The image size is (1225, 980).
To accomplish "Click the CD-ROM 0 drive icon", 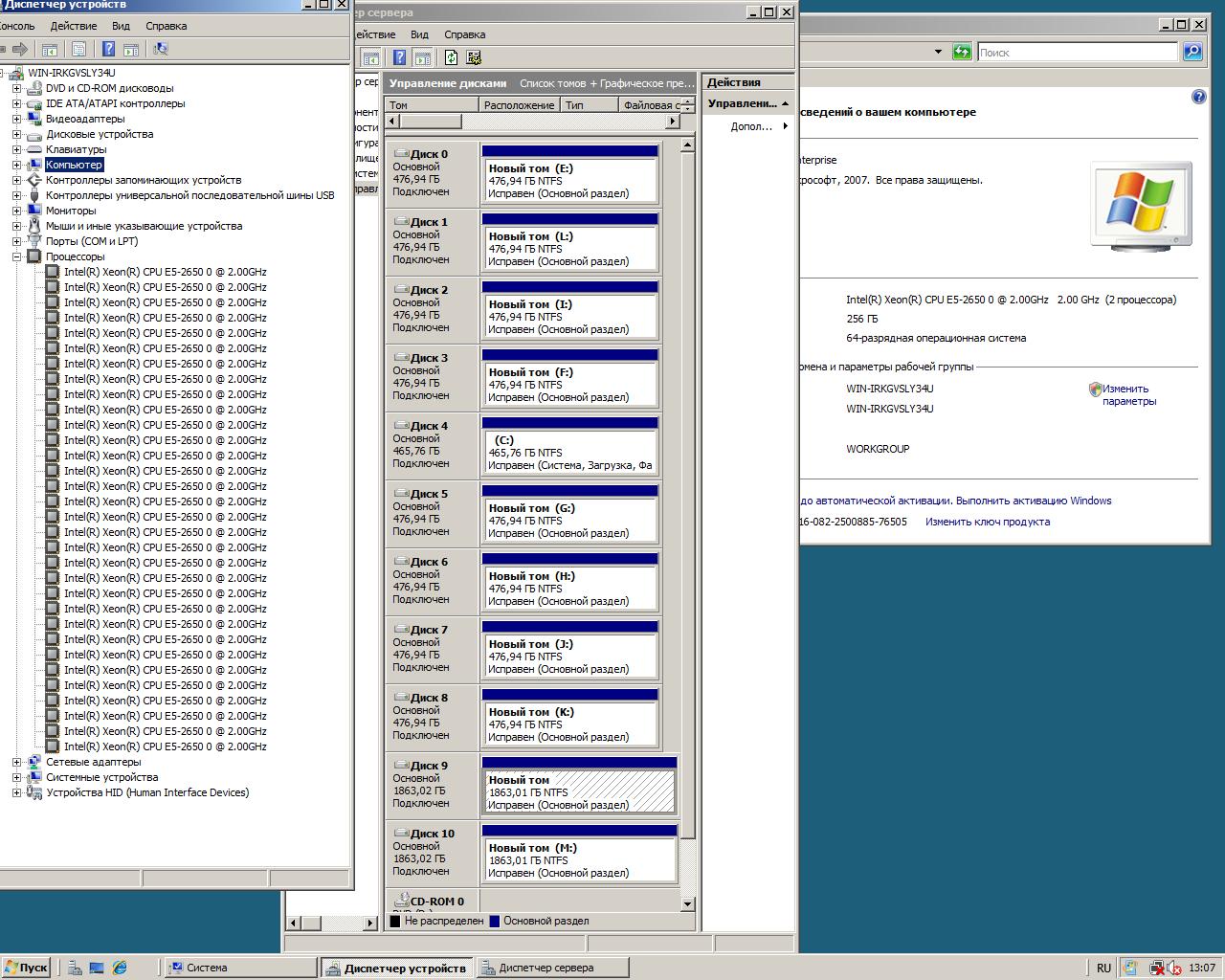I will [x=401, y=900].
